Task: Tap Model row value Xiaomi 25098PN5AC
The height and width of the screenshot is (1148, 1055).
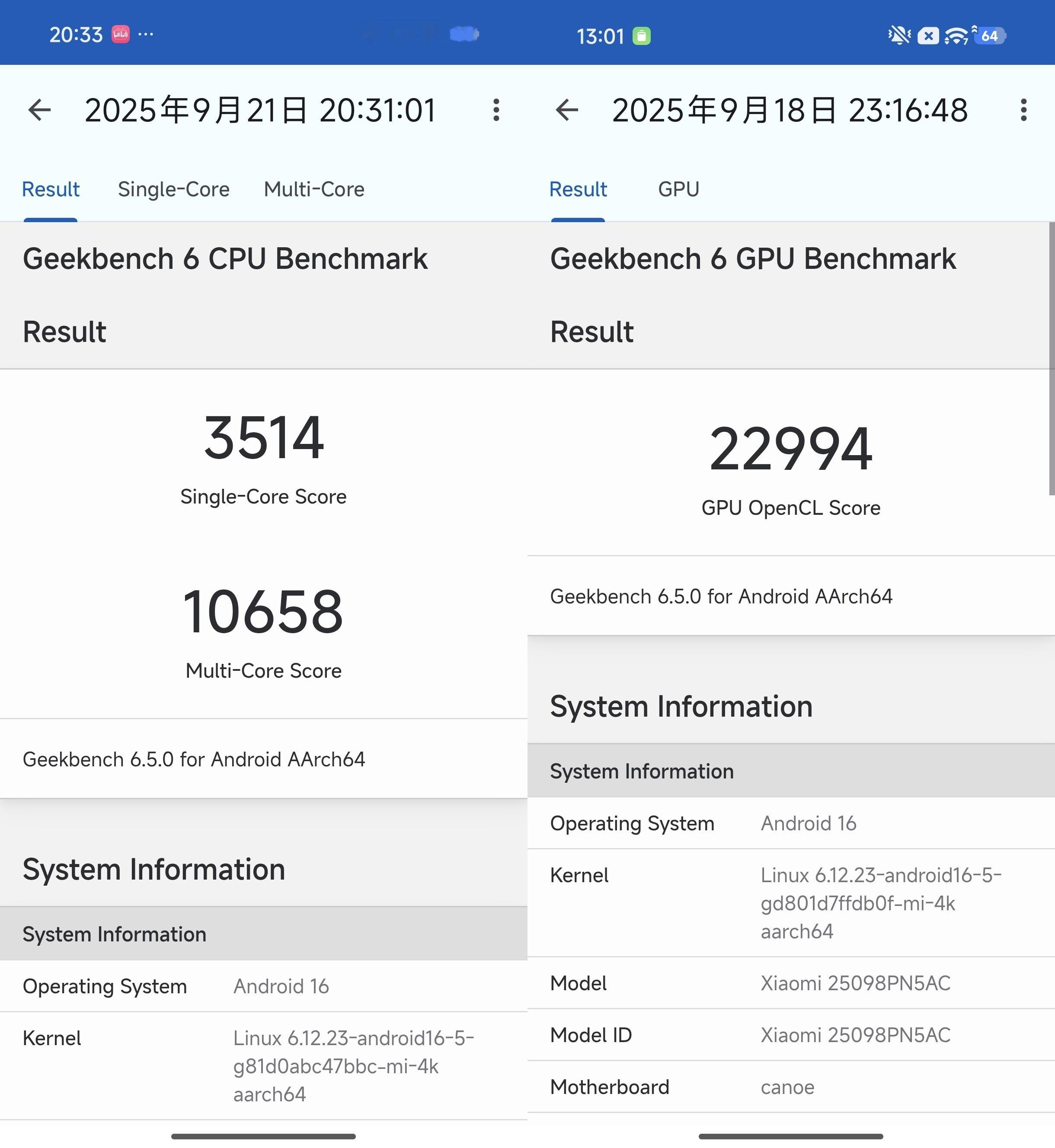Action: click(x=855, y=983)
